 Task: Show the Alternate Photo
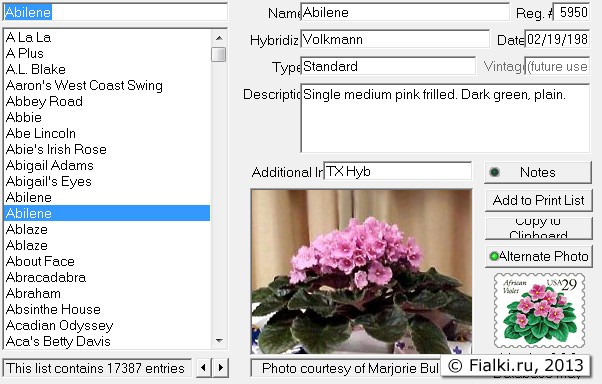(x=538, y=256)
